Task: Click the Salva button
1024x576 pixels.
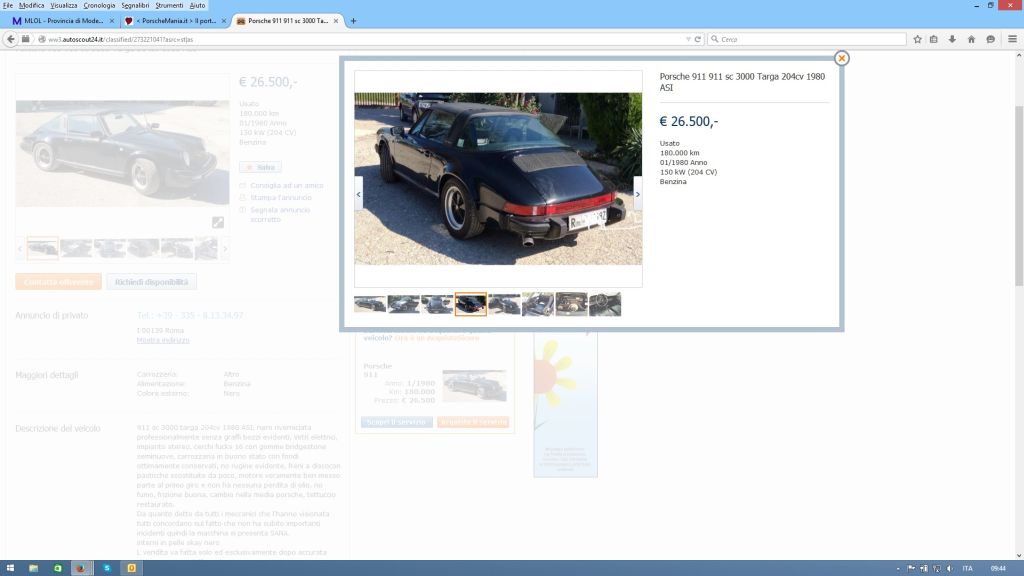Action: click(261, 167)
